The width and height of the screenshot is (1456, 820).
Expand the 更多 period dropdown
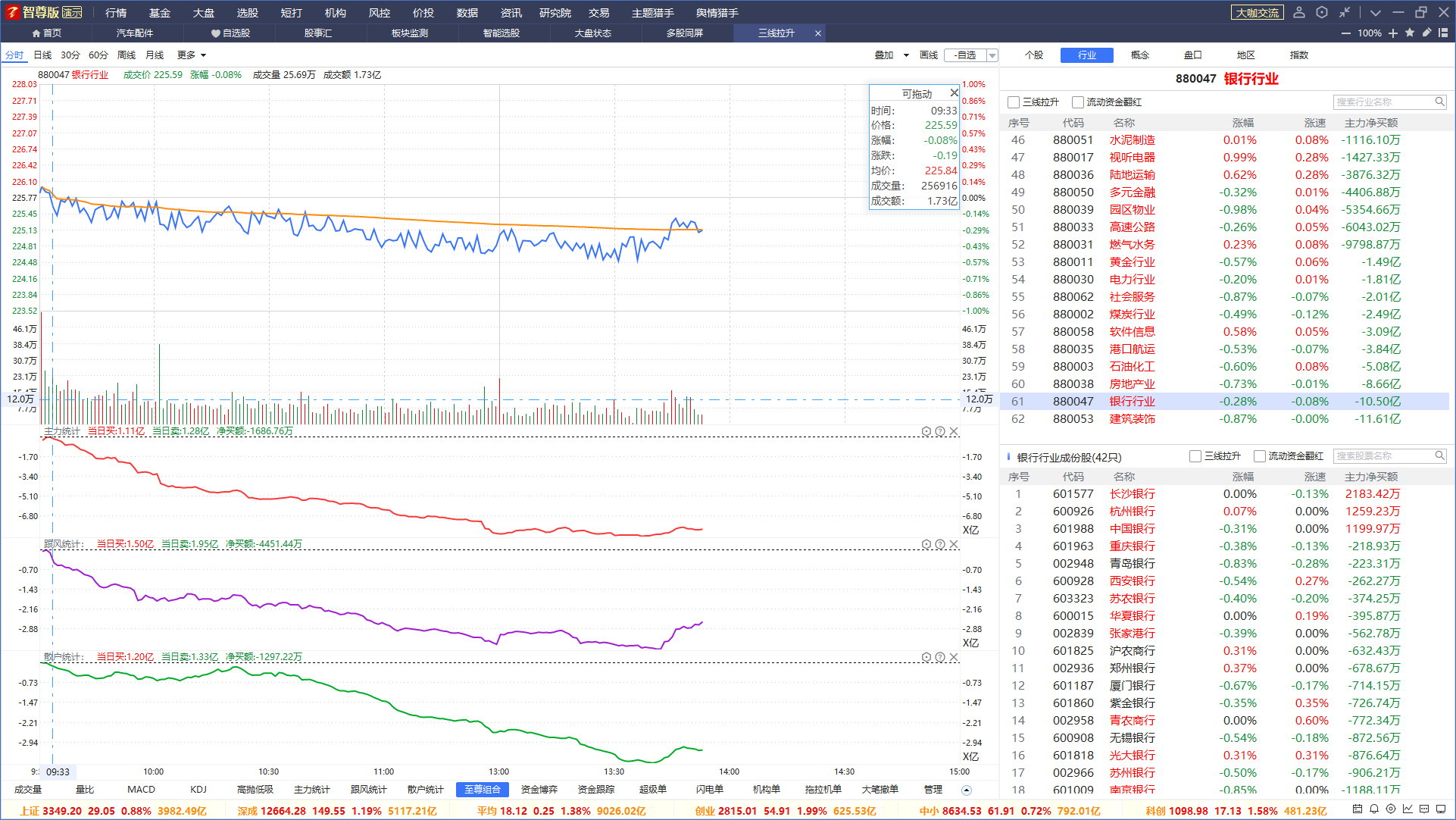pos(192,55)
